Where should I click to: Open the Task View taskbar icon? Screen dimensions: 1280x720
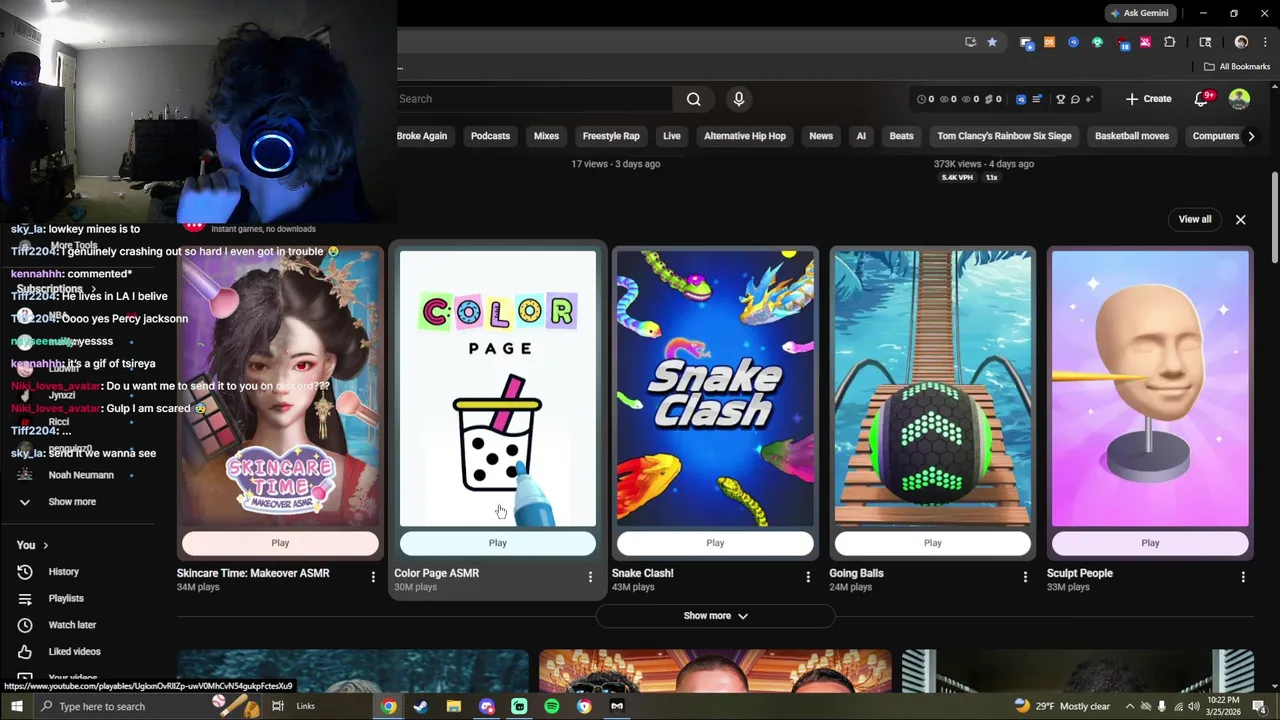pos(278,706)
